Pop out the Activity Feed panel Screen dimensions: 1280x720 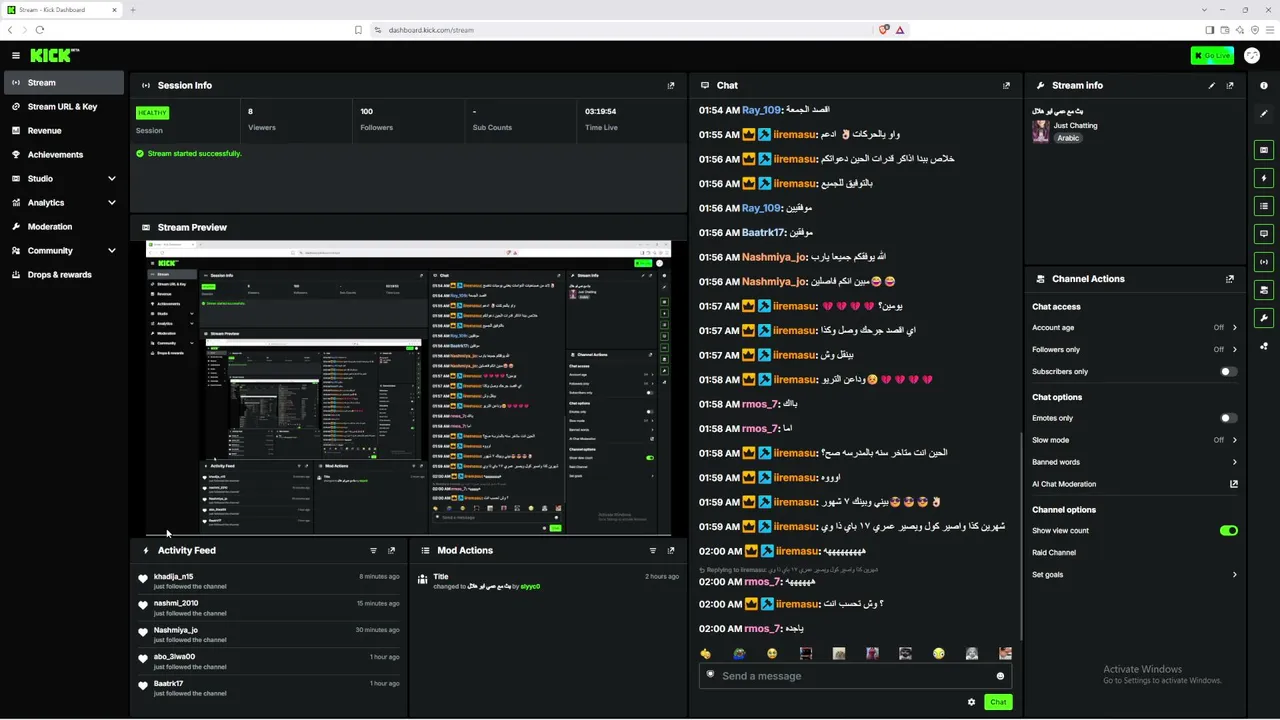392,551
